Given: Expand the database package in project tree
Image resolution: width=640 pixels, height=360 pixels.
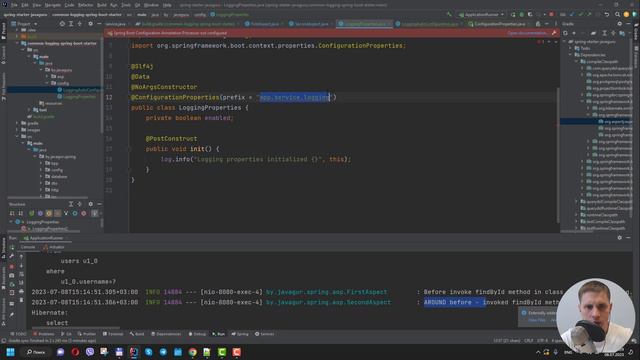Looking at the screenshot, I should tap(41, 177).
